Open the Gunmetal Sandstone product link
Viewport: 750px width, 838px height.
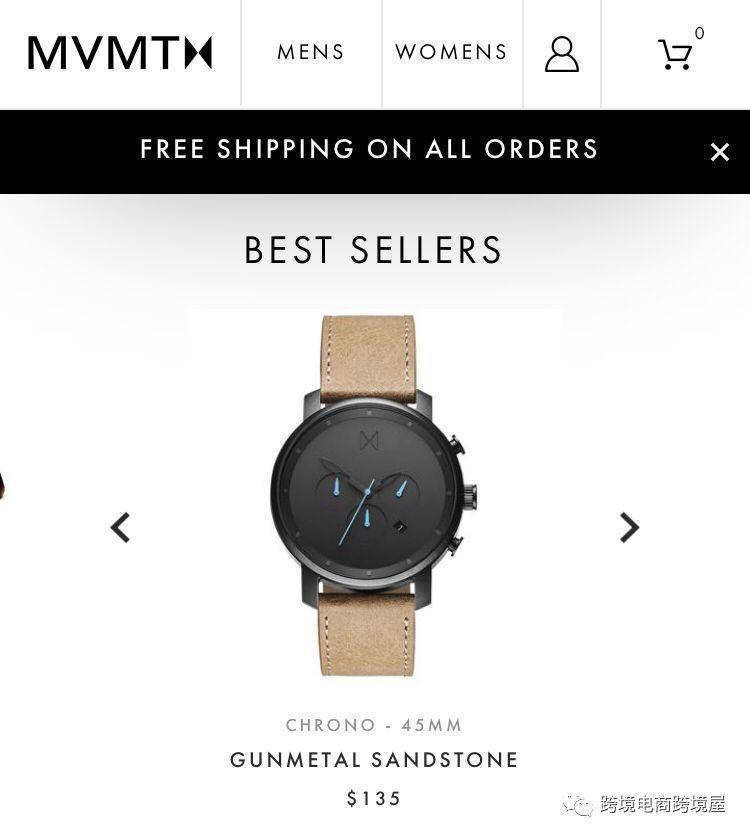pyautogui.click(x=374, y=759)
